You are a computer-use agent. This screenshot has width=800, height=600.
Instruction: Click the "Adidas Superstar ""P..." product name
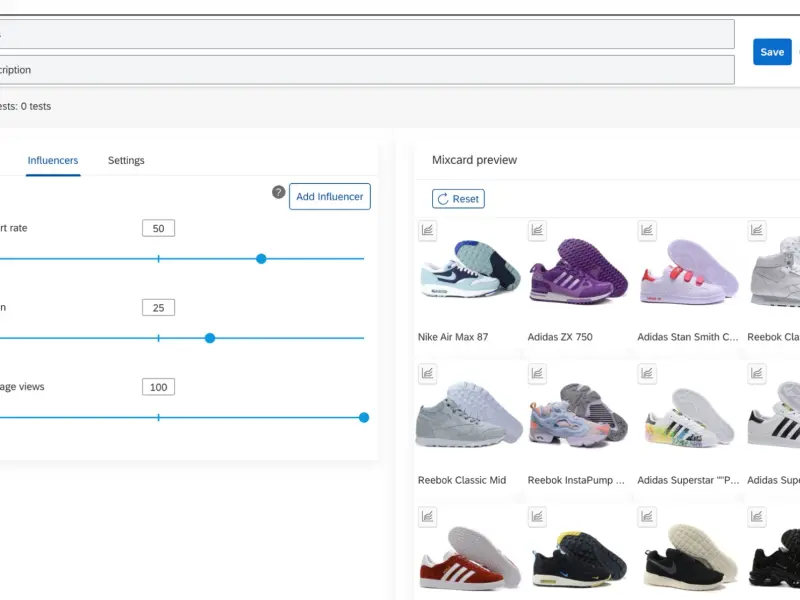click(688, 480)
